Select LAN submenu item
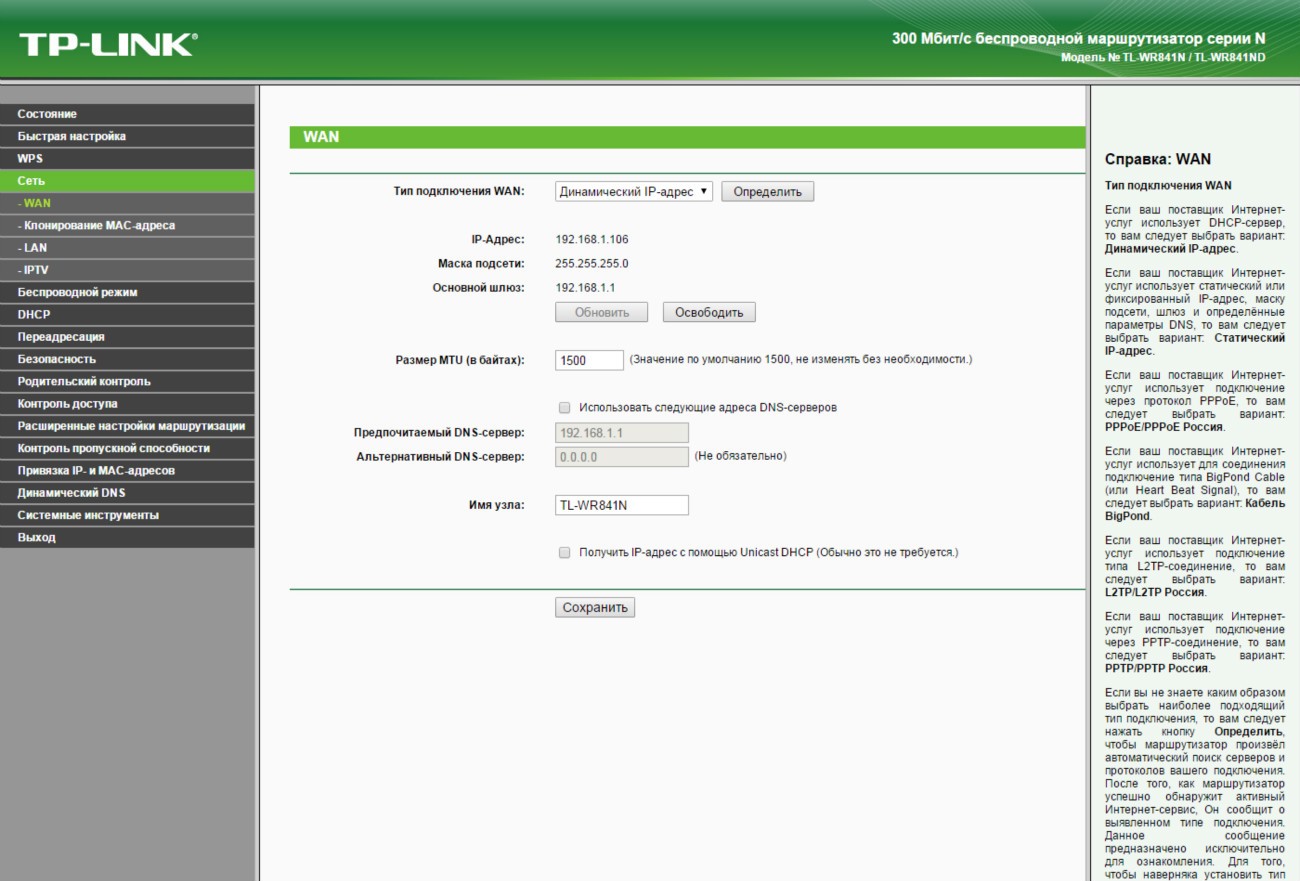The image size is (1300, 881). 35,248
